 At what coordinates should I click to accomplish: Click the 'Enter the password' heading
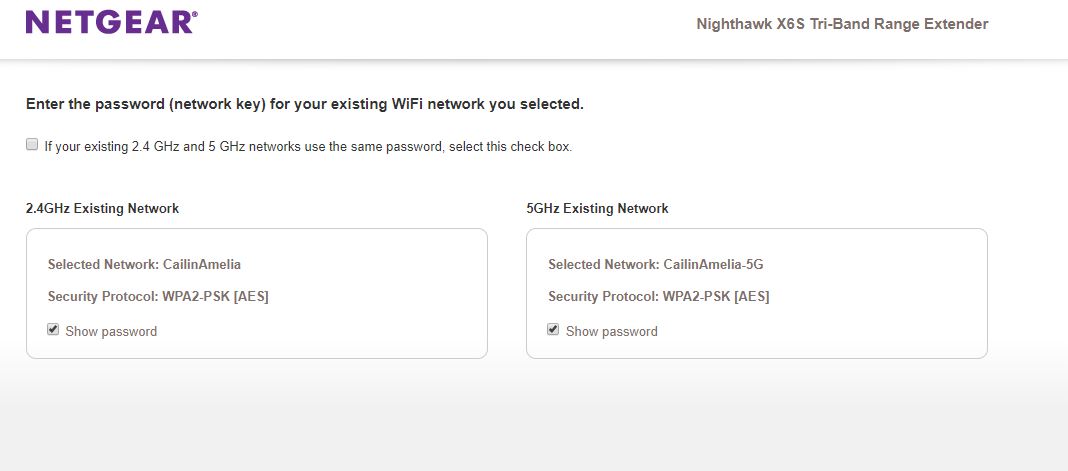304,104
